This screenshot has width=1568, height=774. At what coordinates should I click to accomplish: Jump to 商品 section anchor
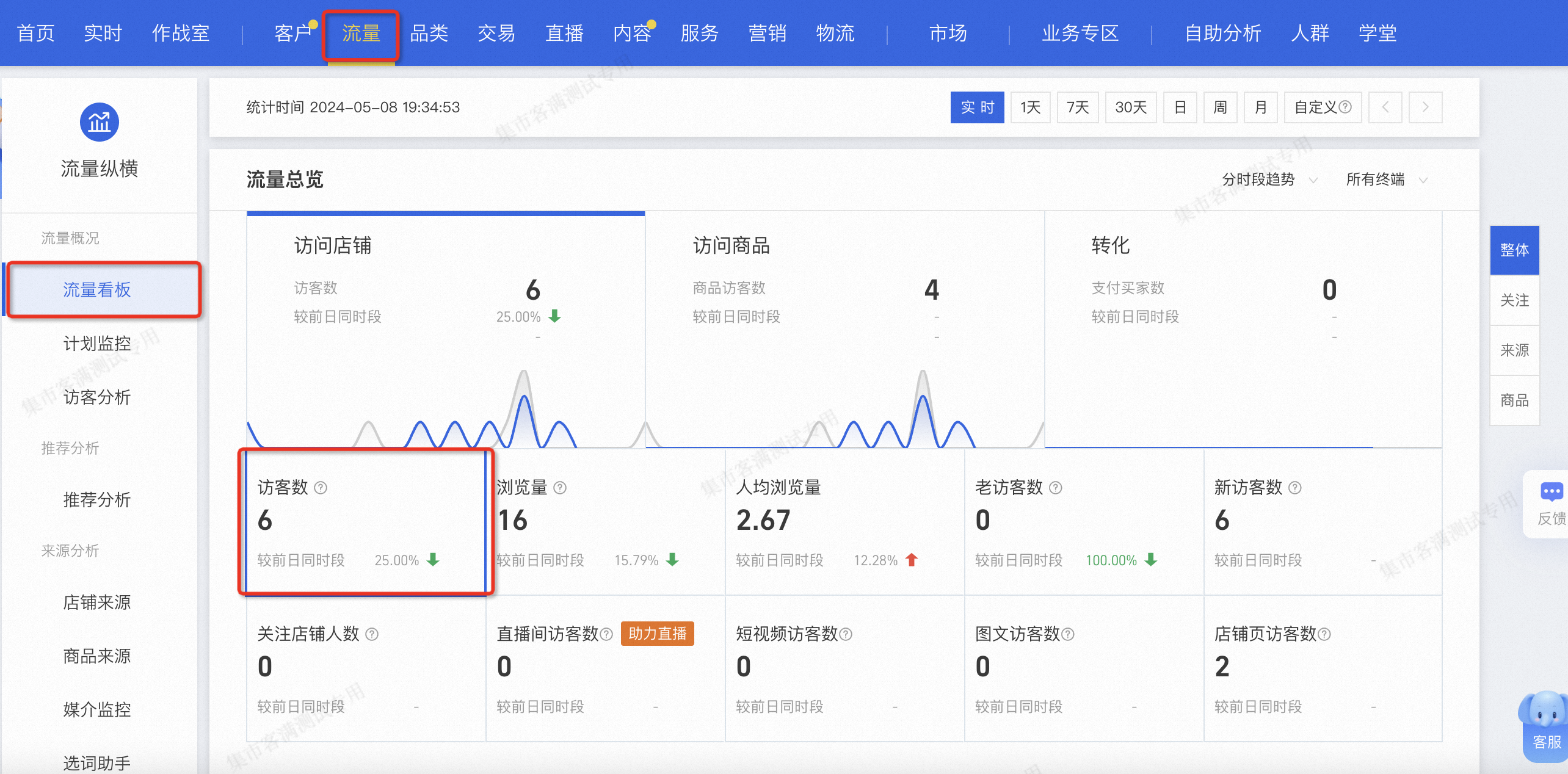pyautogui.click(x=1514, y=400)
